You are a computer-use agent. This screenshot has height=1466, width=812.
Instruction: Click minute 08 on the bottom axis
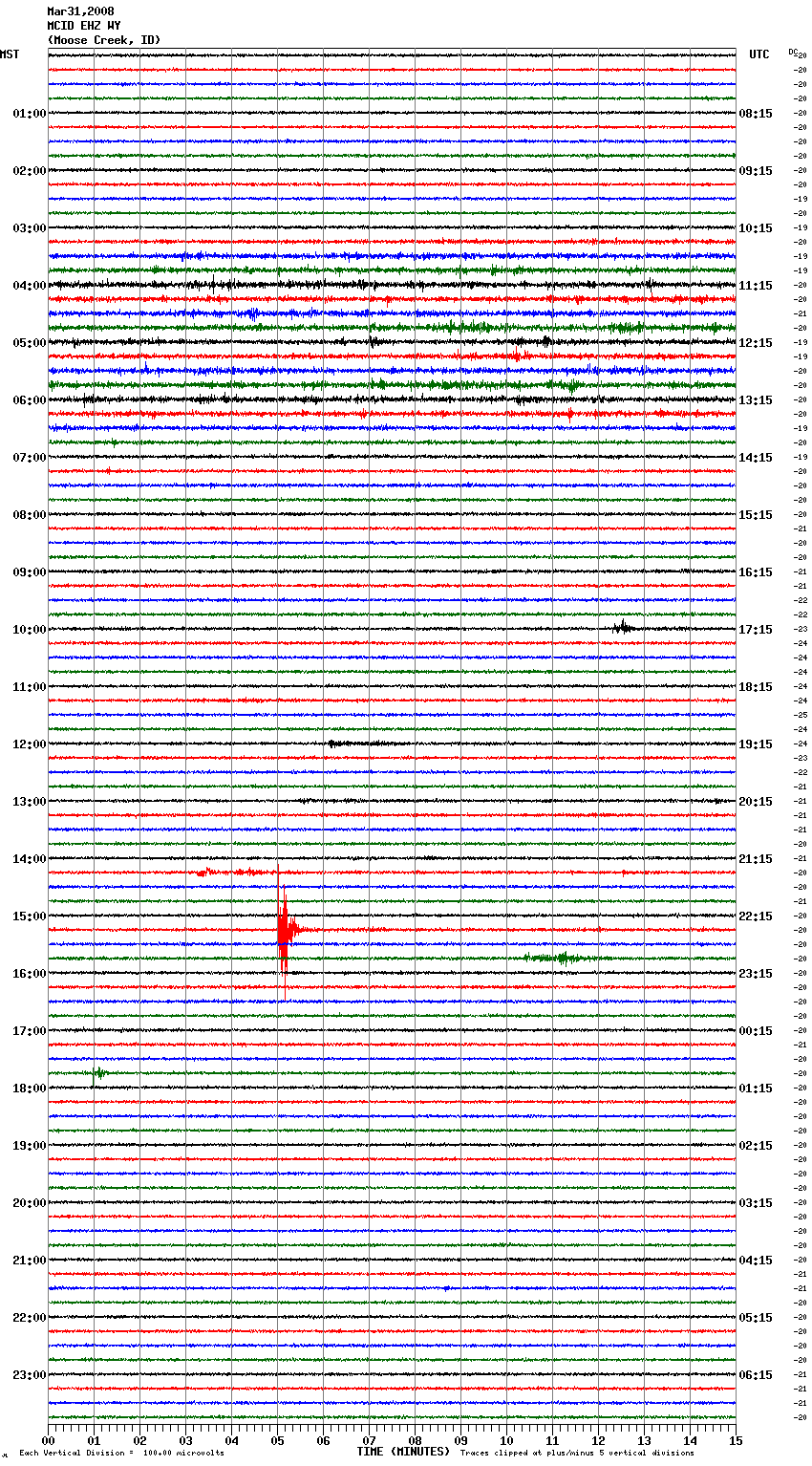[415, 1440]
